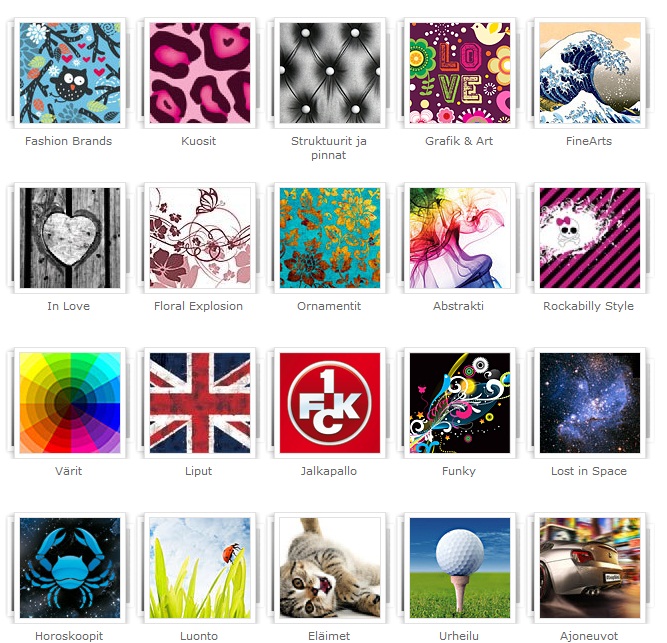The width and height of the screenshot is (667, 643).
Task: Open the Fashion Brands owl thumbnail
Action: pos(70,73)
